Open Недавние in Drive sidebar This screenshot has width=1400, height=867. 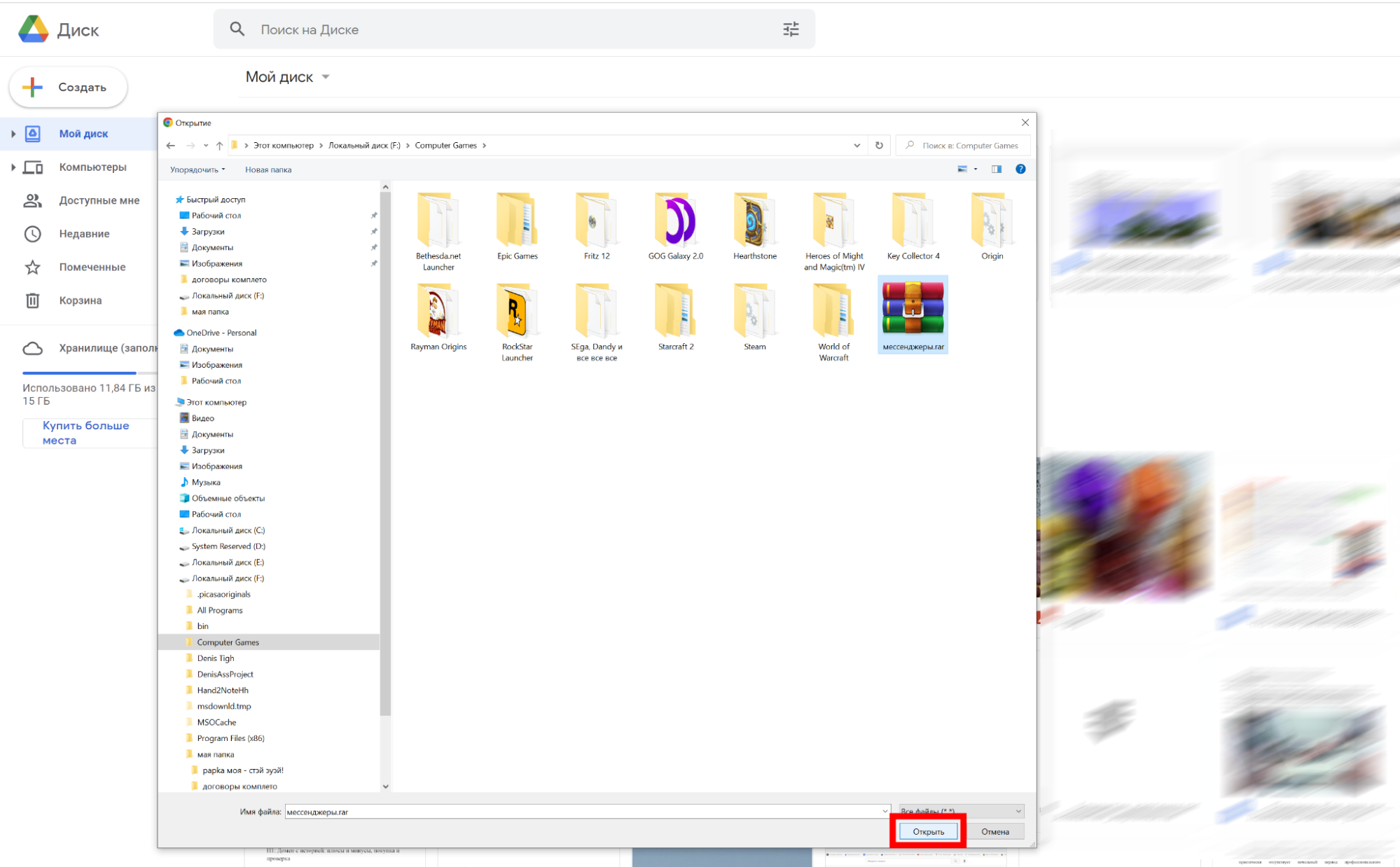click(x=84, y=234)
